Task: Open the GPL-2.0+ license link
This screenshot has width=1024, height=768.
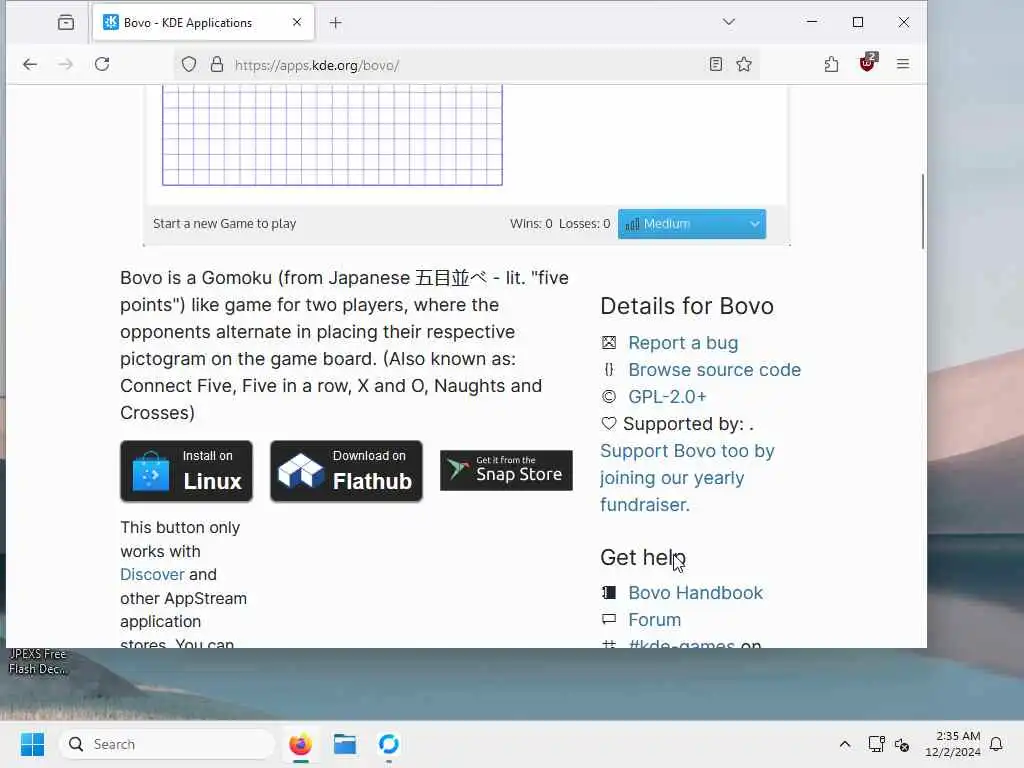Action: click(667, 396)
